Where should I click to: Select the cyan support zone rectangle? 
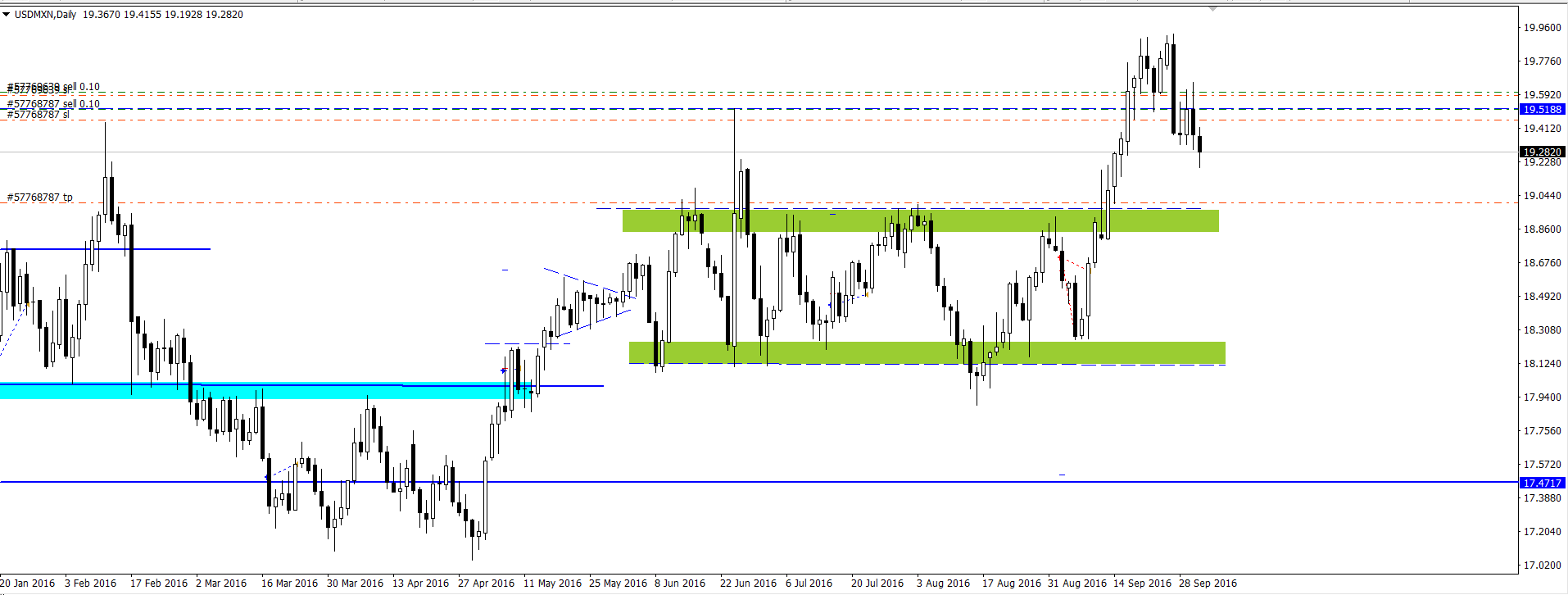coord(266,391)
